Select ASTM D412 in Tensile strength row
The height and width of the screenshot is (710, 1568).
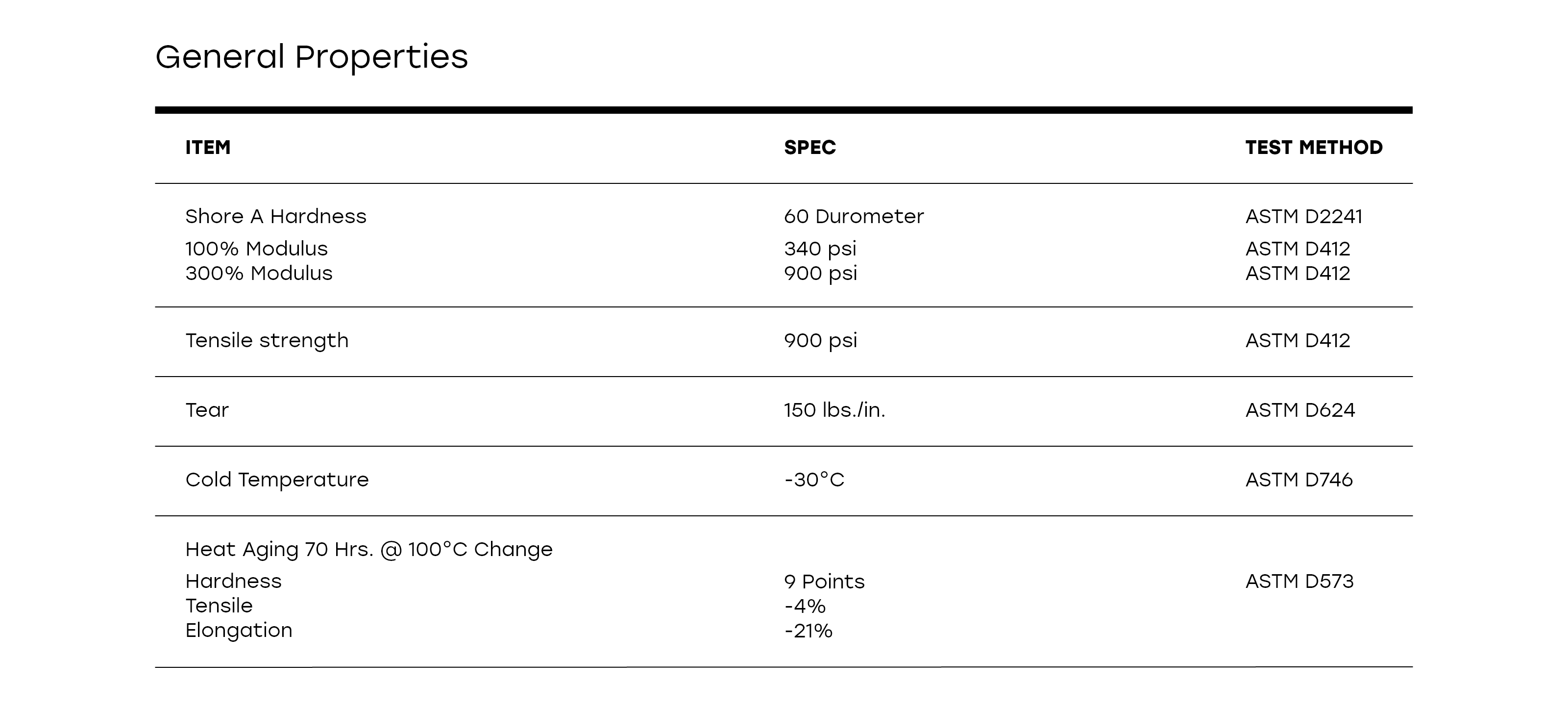pyautogui.click(x=1297, y=340)
